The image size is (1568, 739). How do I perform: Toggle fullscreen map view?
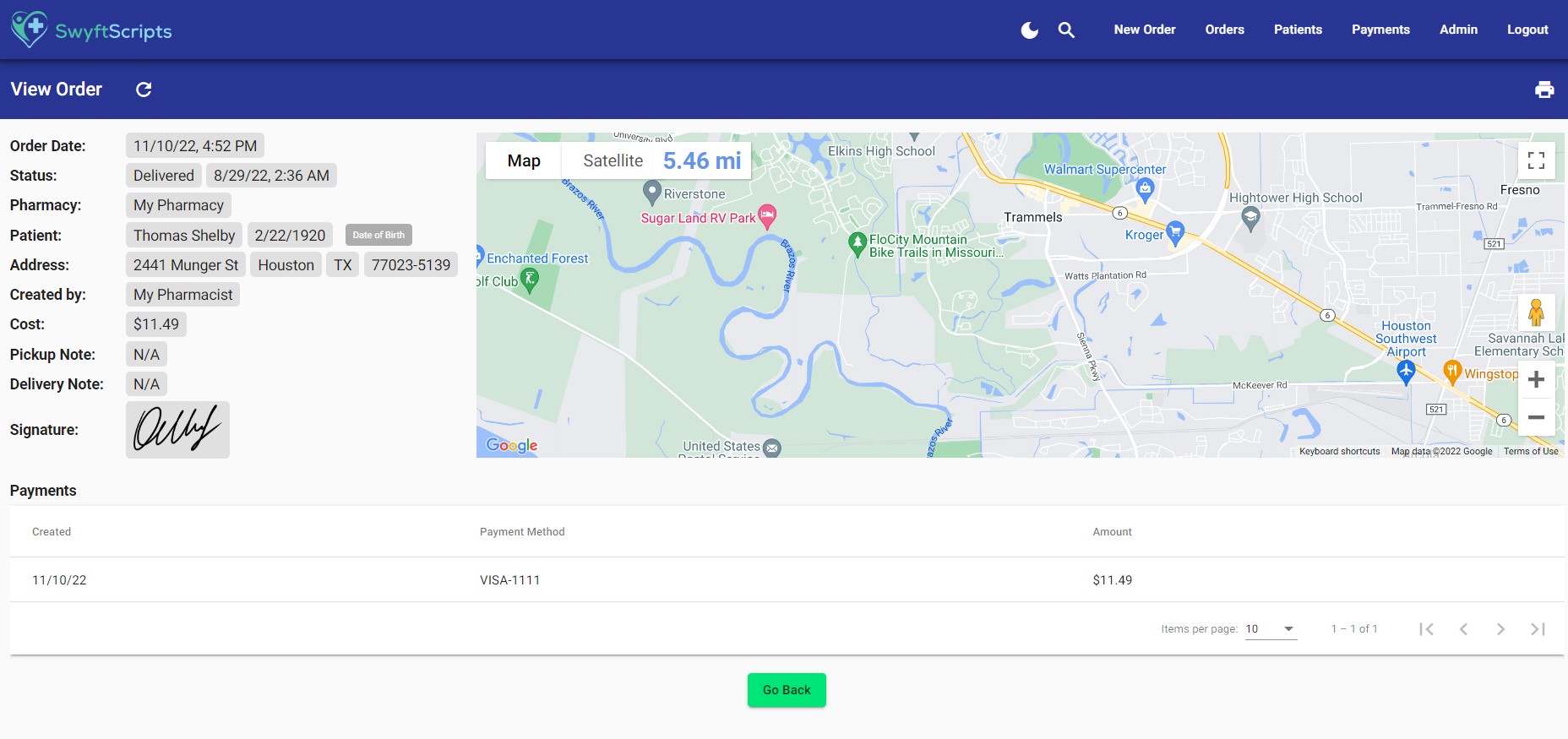point(1537,160)
